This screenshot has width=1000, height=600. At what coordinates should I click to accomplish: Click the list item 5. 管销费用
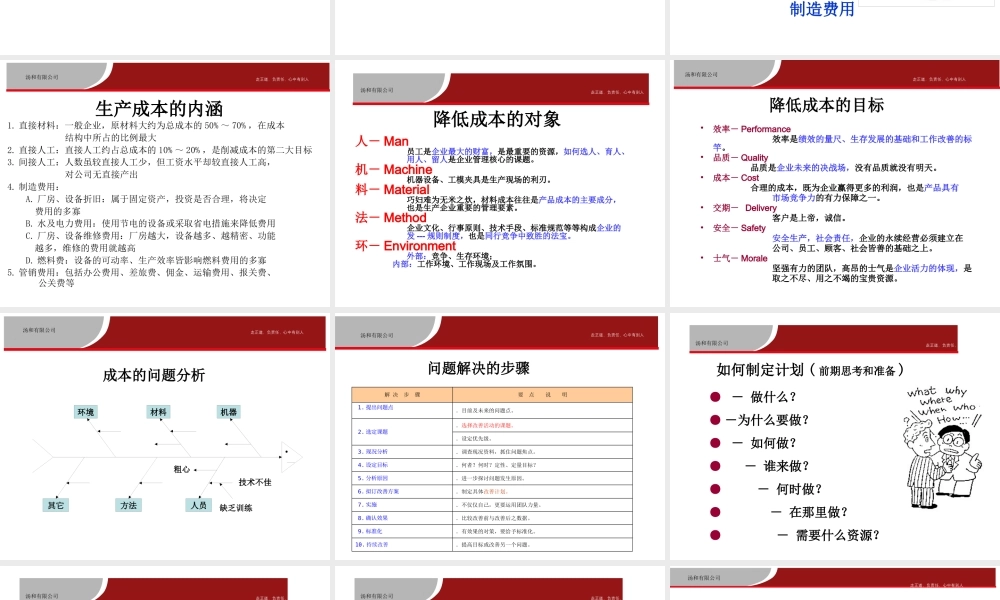[x=140, y=277]
